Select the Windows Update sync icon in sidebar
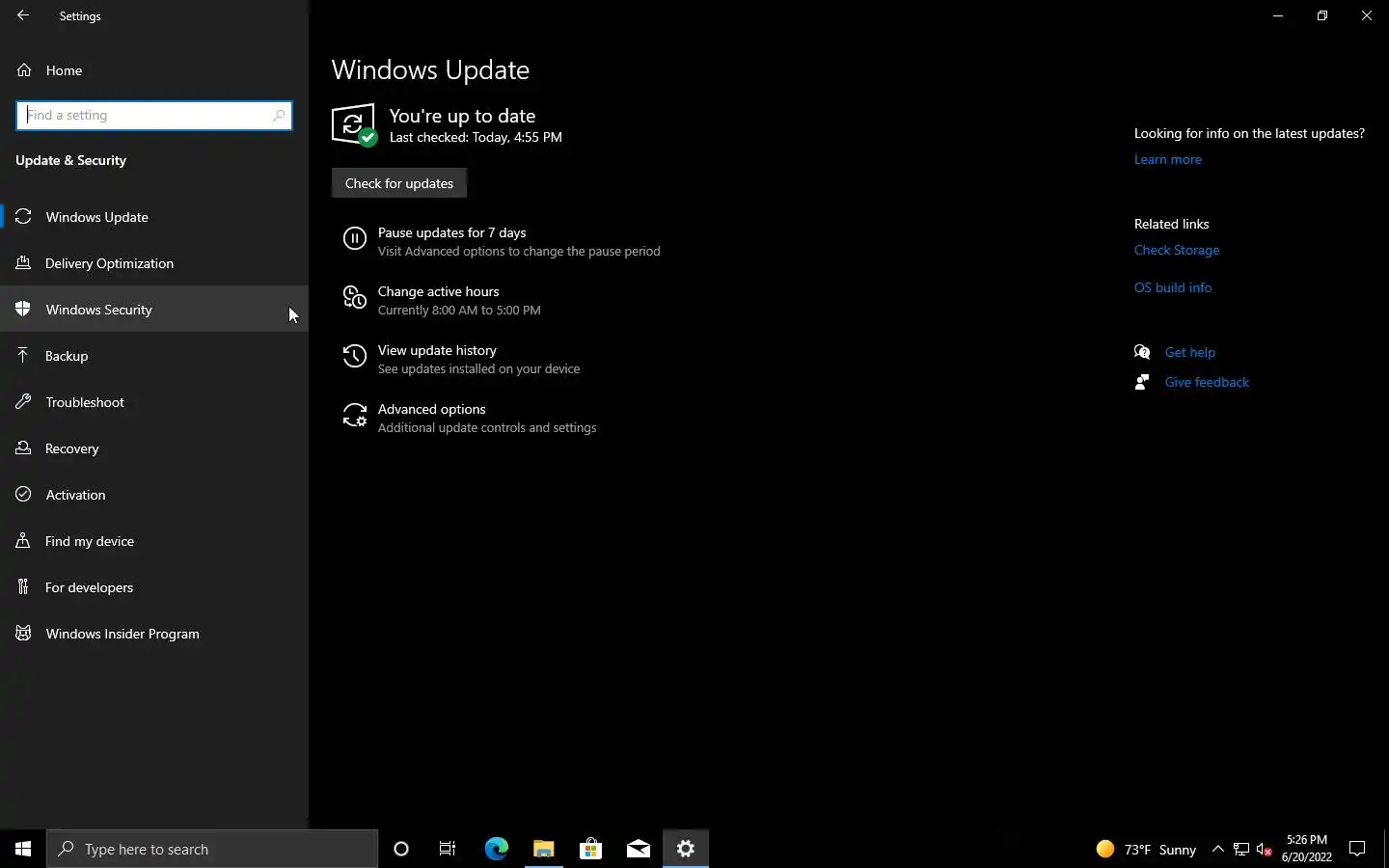Viewport: 1389px width, 868px height. [23, 217]
